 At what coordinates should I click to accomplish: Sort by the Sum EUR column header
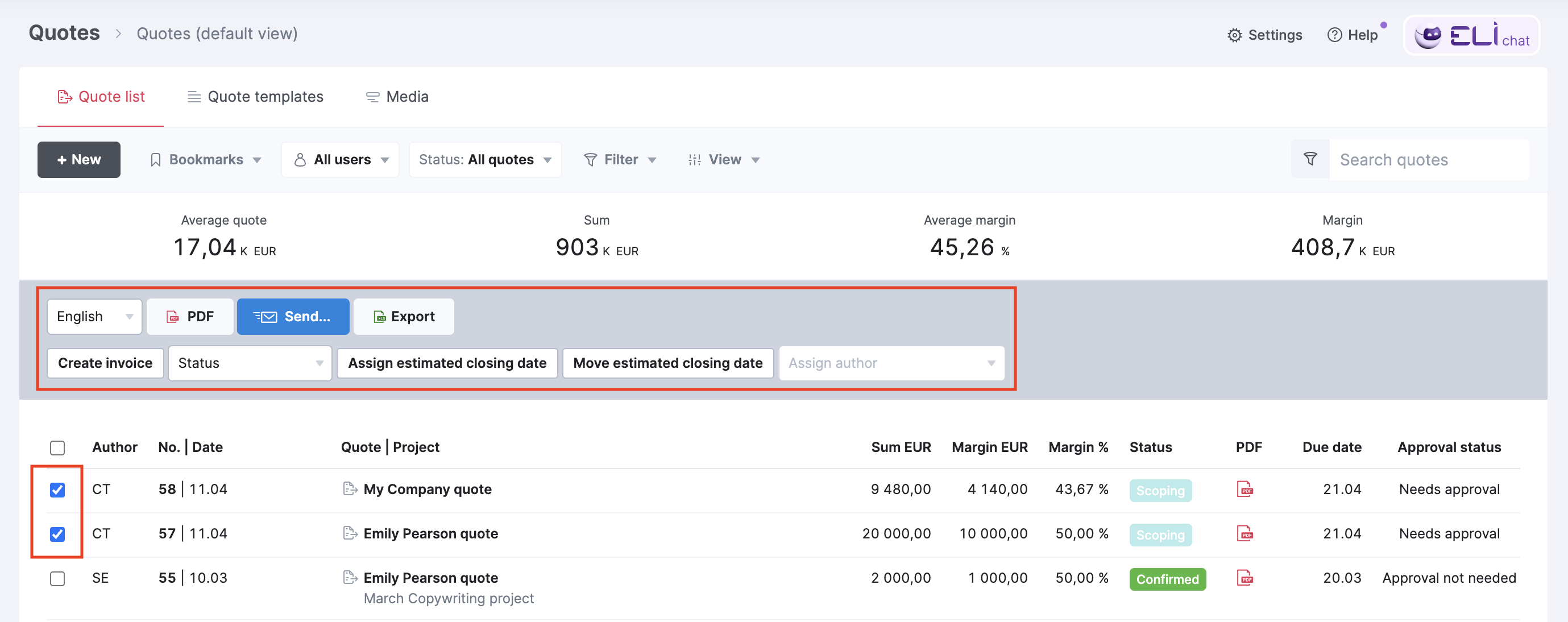click(x=901, y=447)
